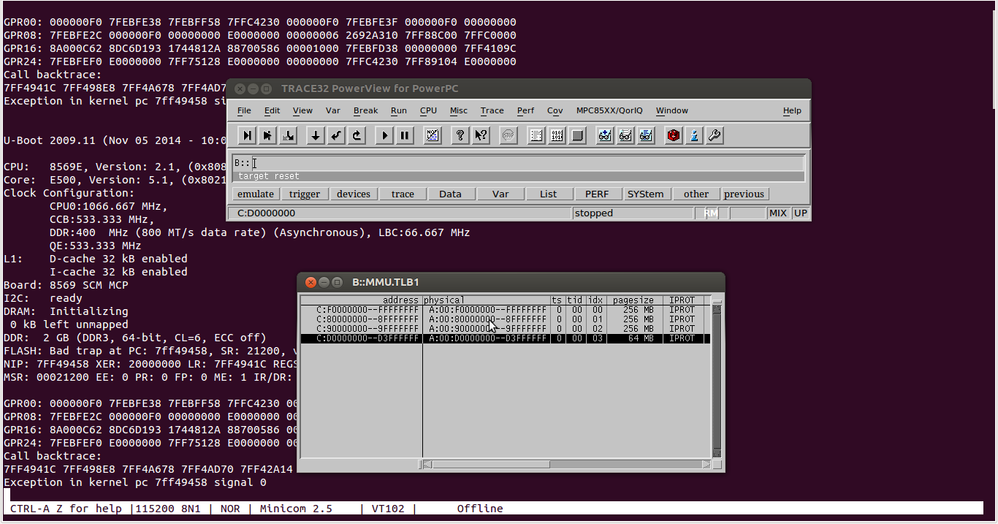Screen dimensions: 998x524
Task: Halt the target with the Break pause icon
Action: [x=405, y=135]
